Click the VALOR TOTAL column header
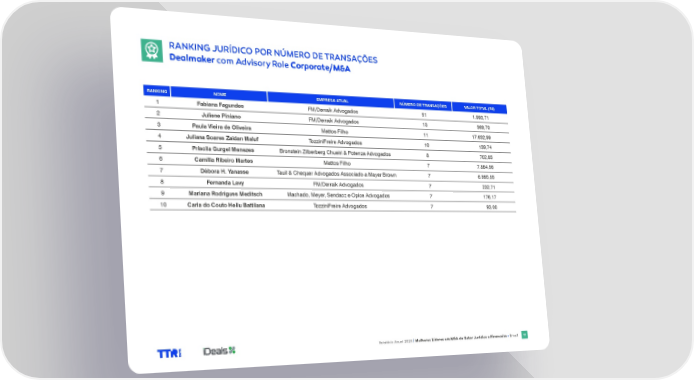The image size is (694, 380). click(479, 108)
